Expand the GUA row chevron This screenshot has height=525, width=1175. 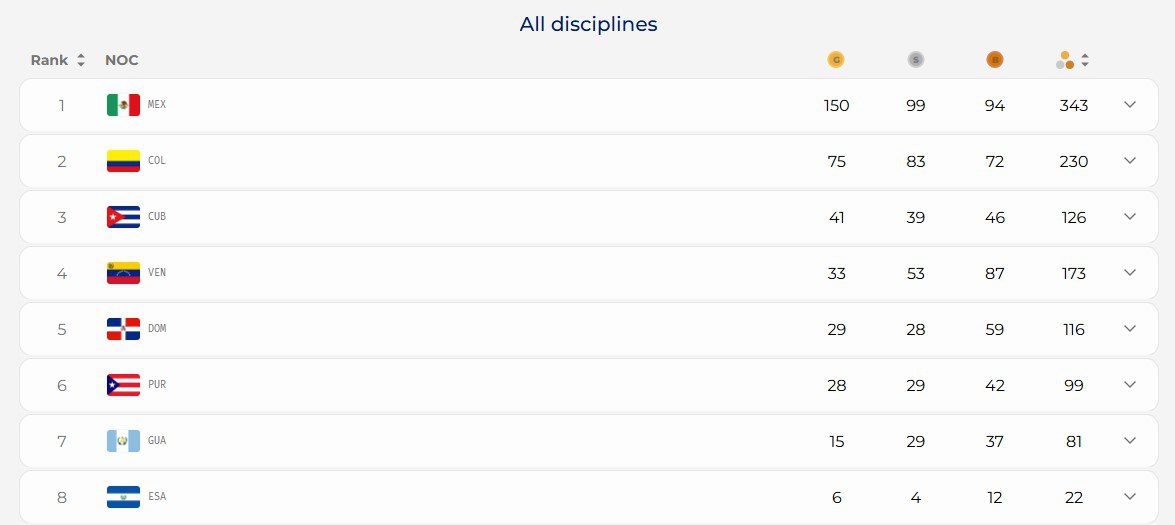coord(1130,440)
